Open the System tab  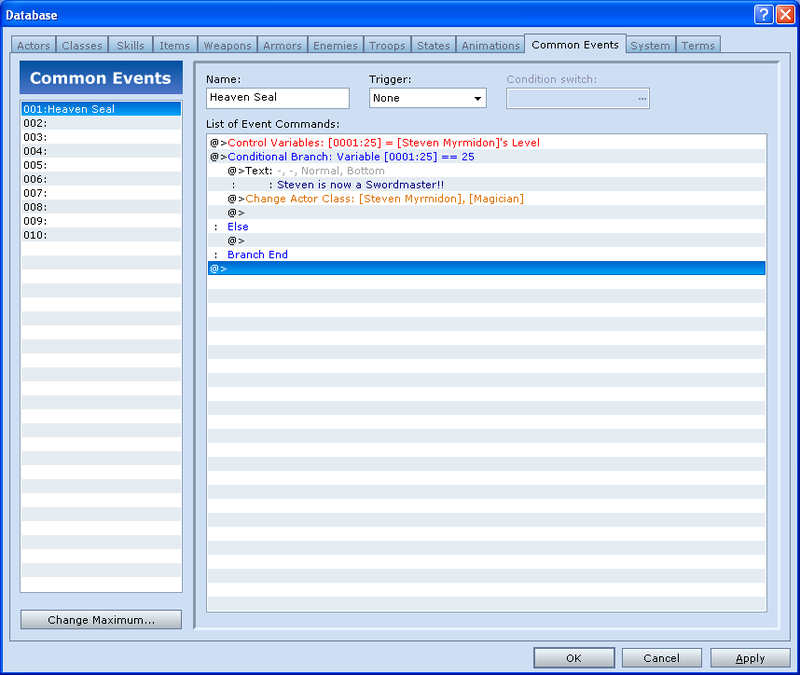(x=650, y=46)
